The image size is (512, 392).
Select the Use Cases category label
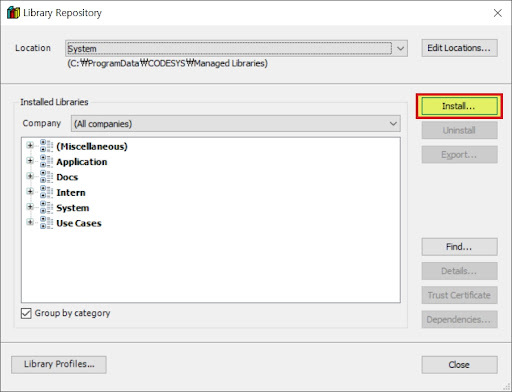(x=79, y=223)
